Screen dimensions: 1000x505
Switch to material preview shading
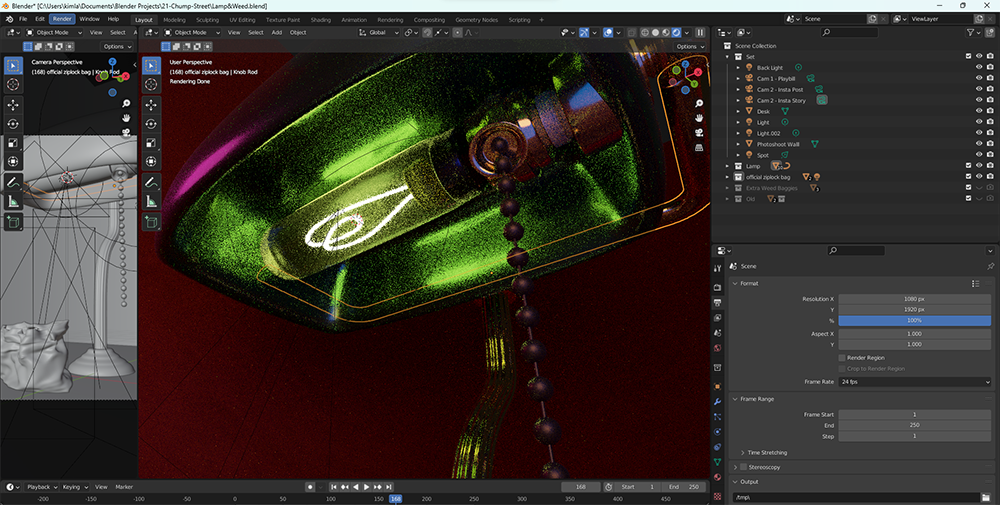tap(666, 33)
